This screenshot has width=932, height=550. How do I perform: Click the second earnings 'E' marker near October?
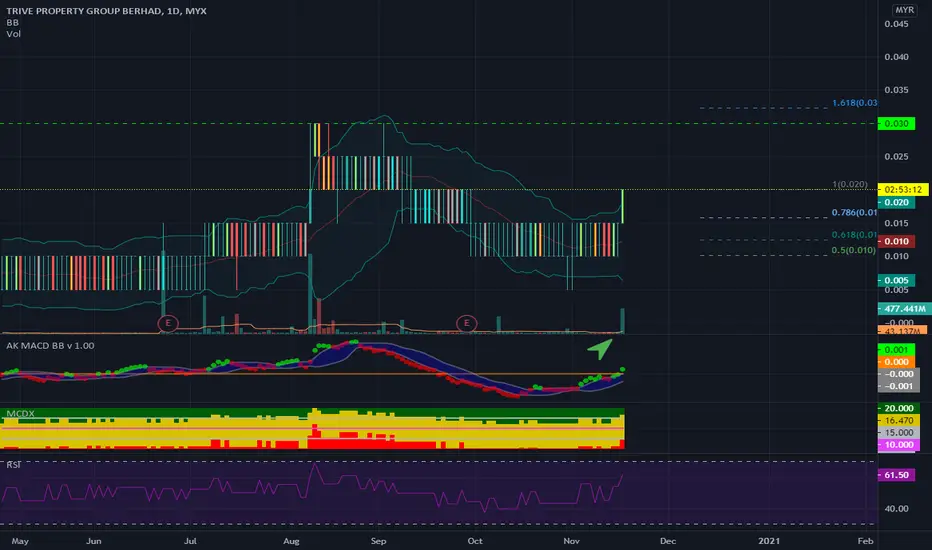click(467, 323)
